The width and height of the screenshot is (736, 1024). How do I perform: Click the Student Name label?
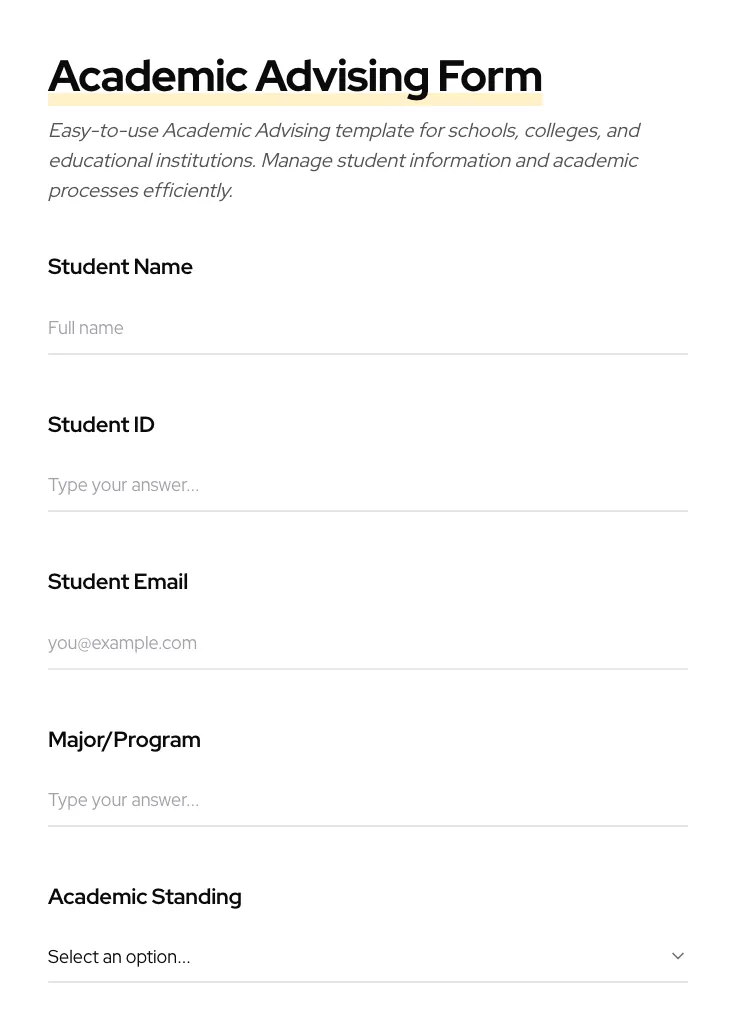[120, 267]
